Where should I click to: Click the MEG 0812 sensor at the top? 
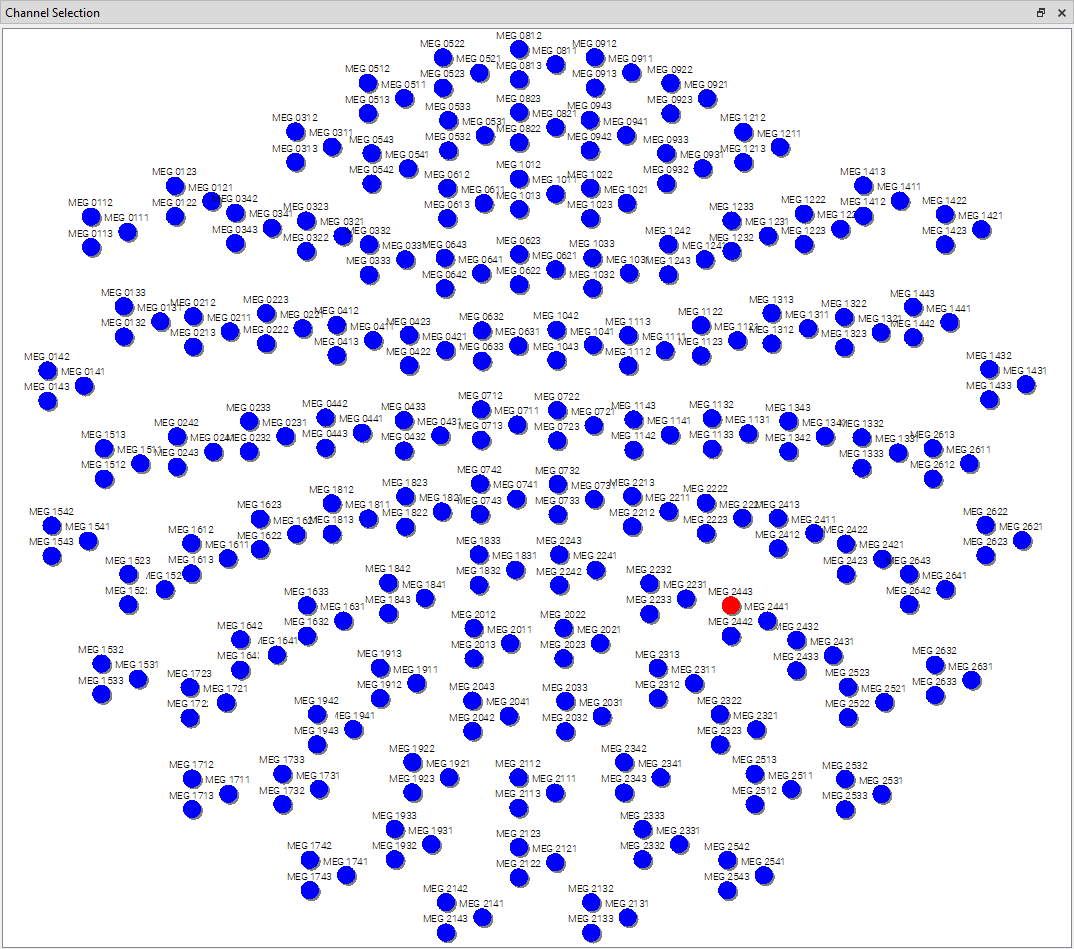click(x=519, y=49)
